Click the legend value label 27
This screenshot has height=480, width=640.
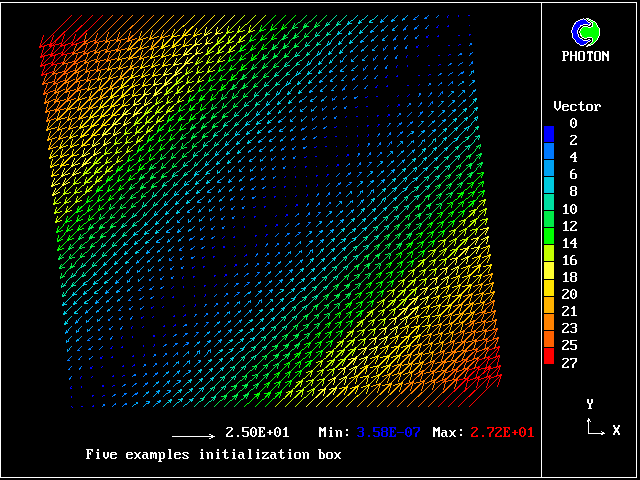[569, 362]
